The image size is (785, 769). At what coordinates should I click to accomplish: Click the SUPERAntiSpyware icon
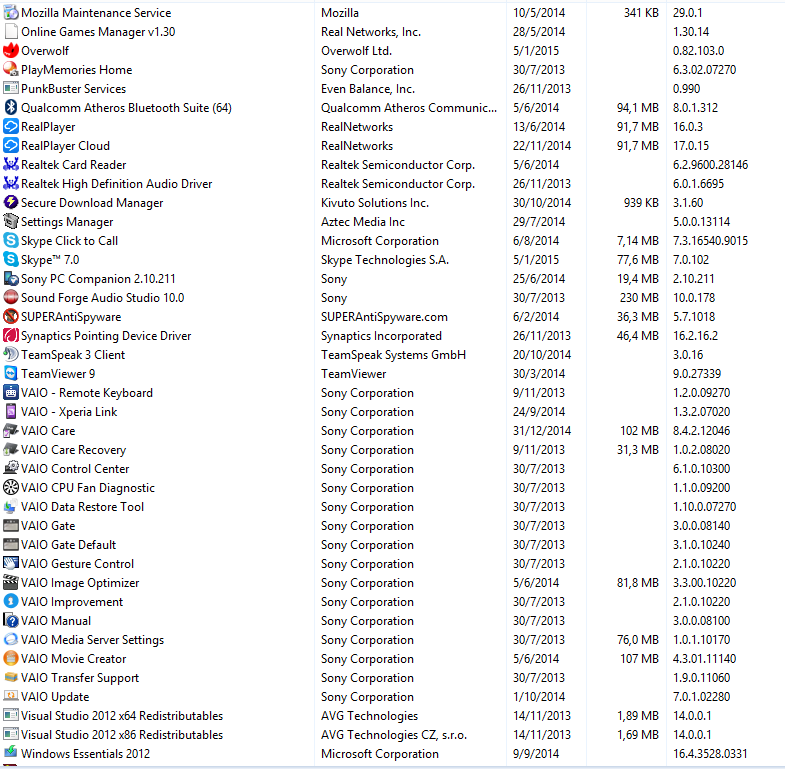coord(11,317)
